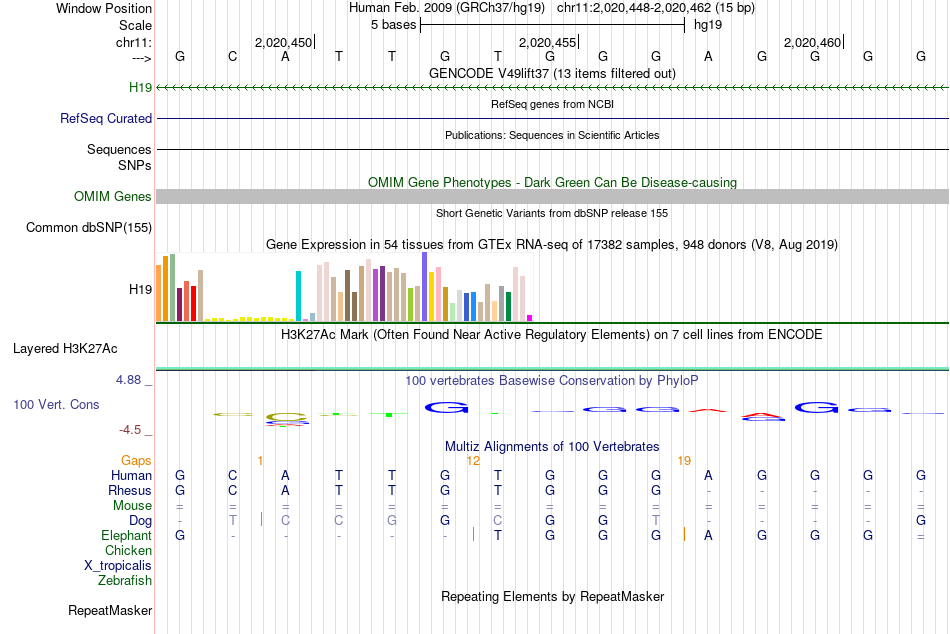Click the Gaps row label
The image size is (950, 634).
pyautogui.click(x=136, y=461)
